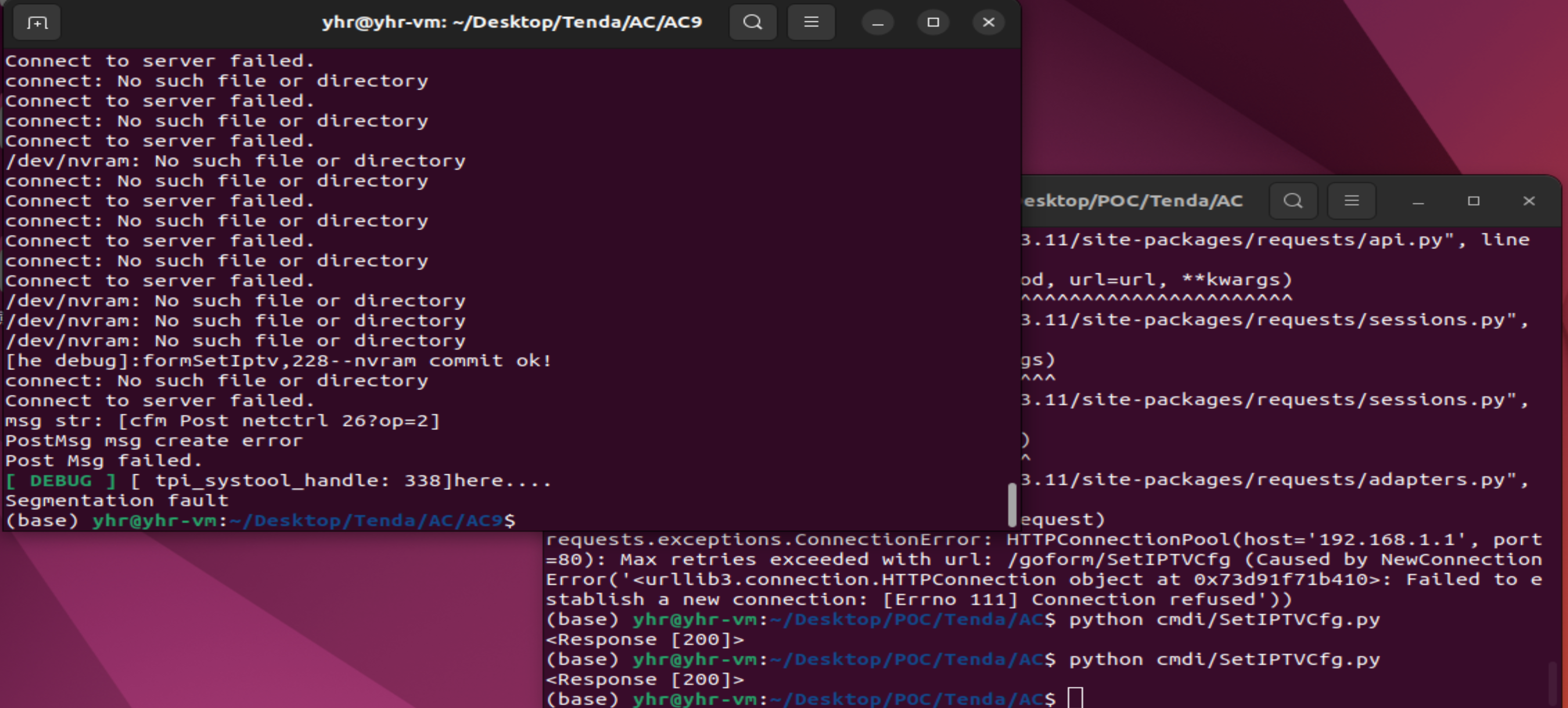1568x708 pixels.
Task: Maximize the POC/Tenda/AC terminal window
Action: 1474,201
